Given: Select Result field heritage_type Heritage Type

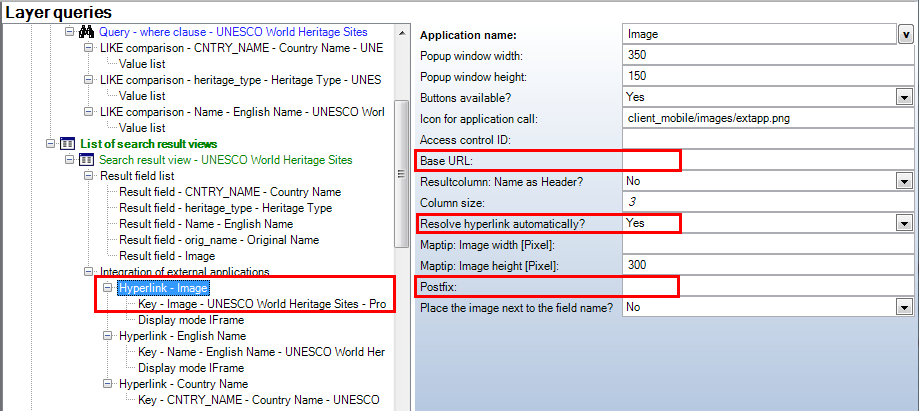Looking at the screenshot, I should point(226,208).
